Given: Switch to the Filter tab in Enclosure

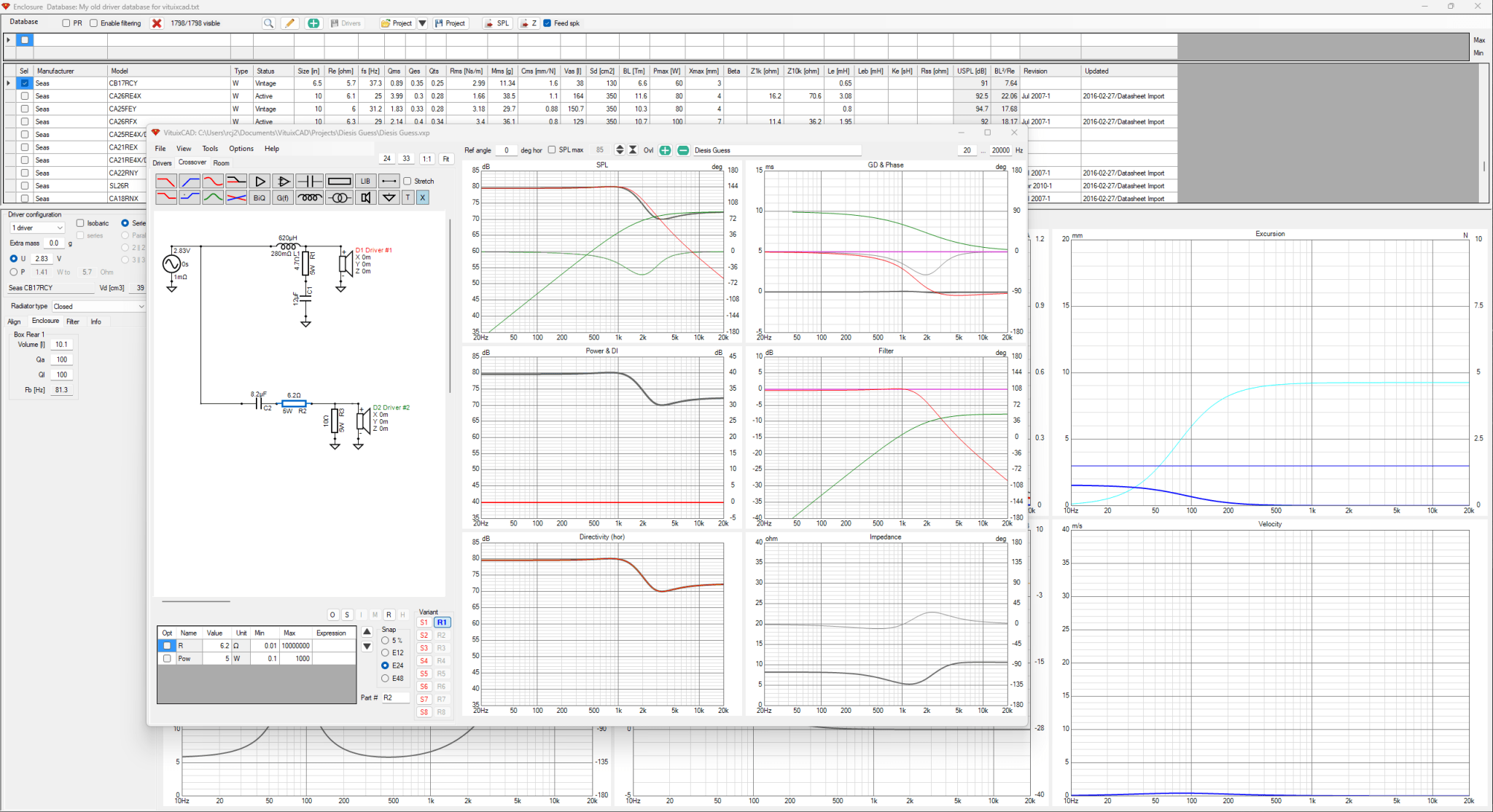Looking at the screenshot, I should tap(73, 321).
